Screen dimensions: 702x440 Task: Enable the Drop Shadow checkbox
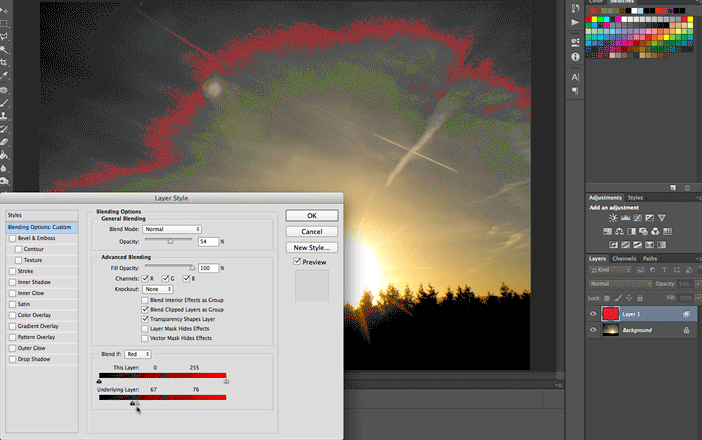pyautogui.click(x=13, y=359)
